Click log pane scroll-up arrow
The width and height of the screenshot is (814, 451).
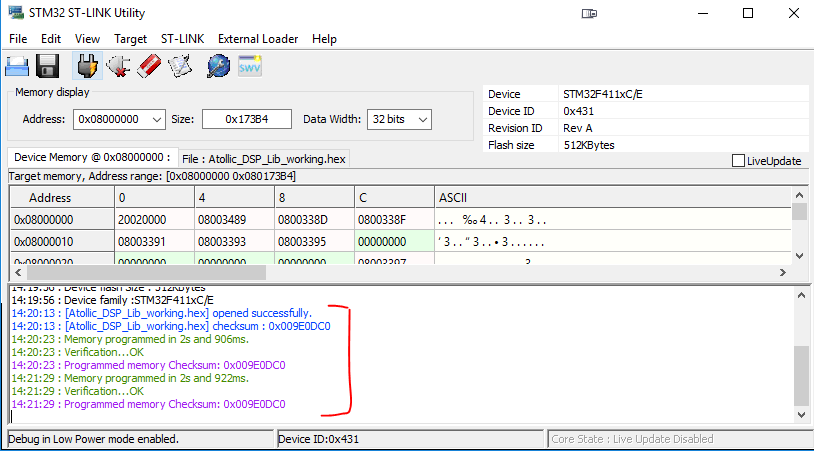802,295
